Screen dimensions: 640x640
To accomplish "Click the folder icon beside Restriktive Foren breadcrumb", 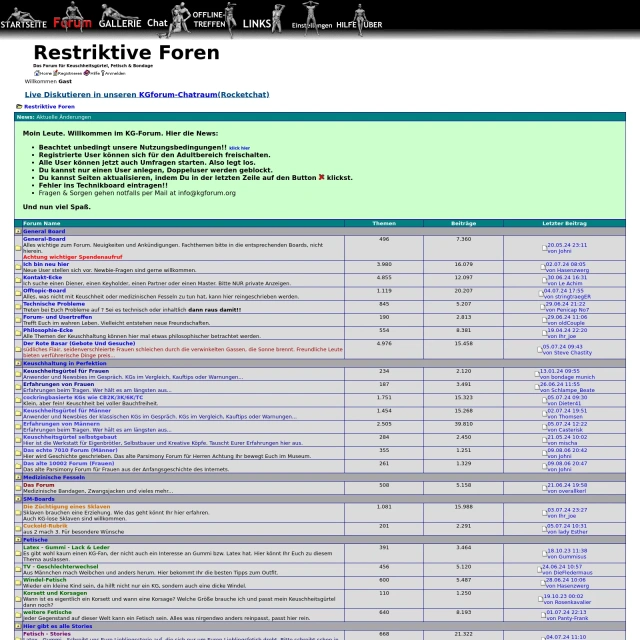I will pos(19,107).
